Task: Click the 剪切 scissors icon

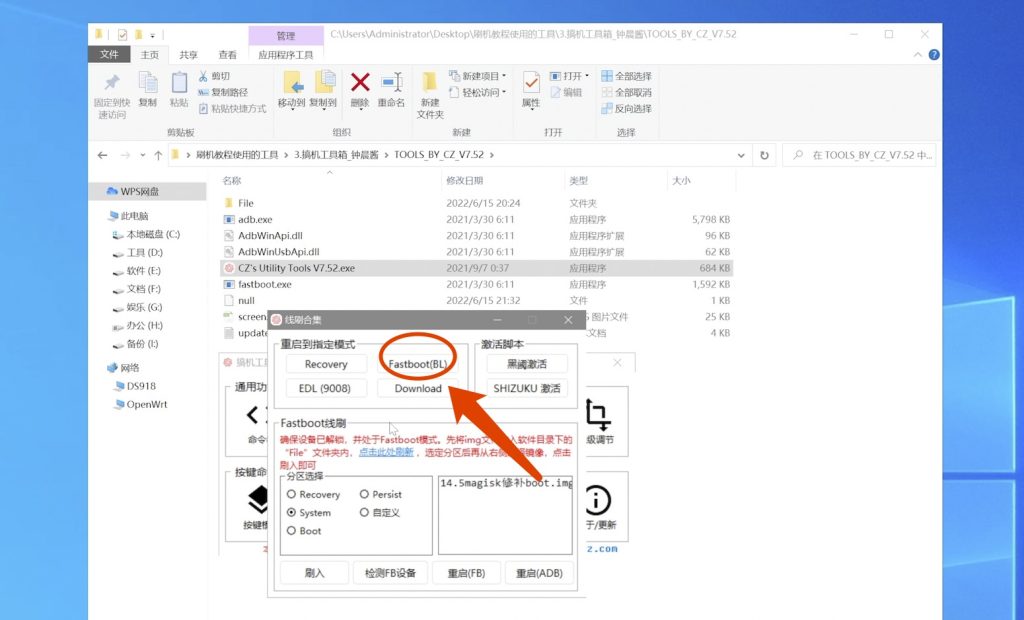Action: pos(203,76)
